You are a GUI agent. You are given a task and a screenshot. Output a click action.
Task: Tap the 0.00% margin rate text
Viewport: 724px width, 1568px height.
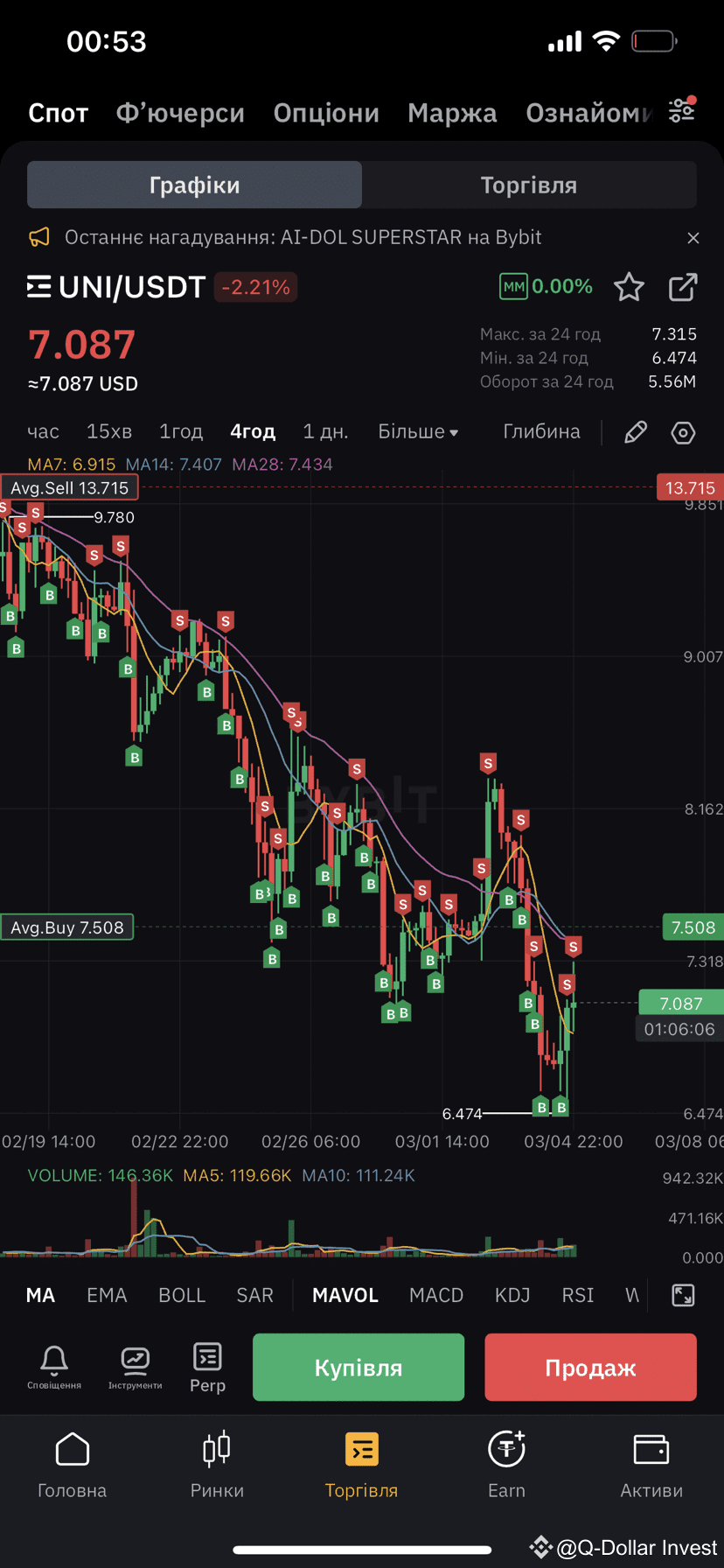pyautogui.click(x=562, y=286)
